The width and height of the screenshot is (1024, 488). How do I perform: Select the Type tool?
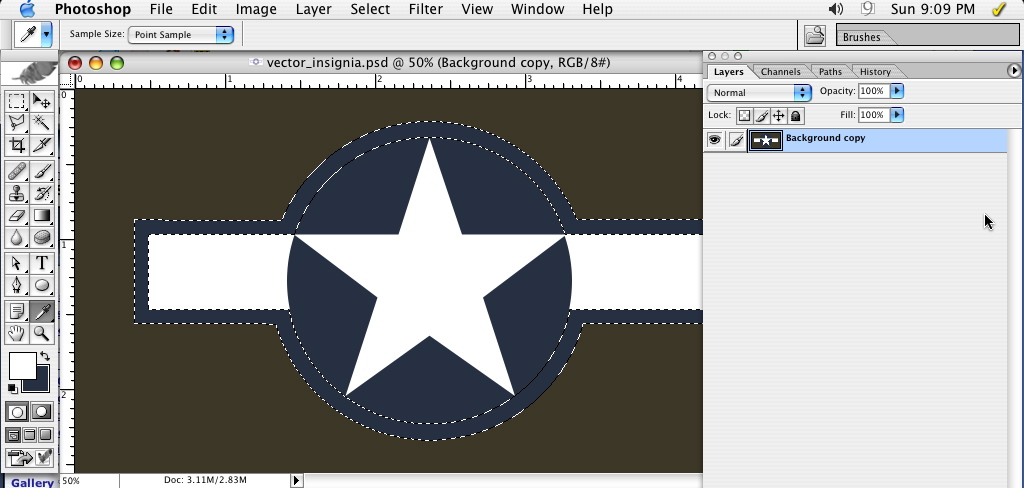pos(42,263)
